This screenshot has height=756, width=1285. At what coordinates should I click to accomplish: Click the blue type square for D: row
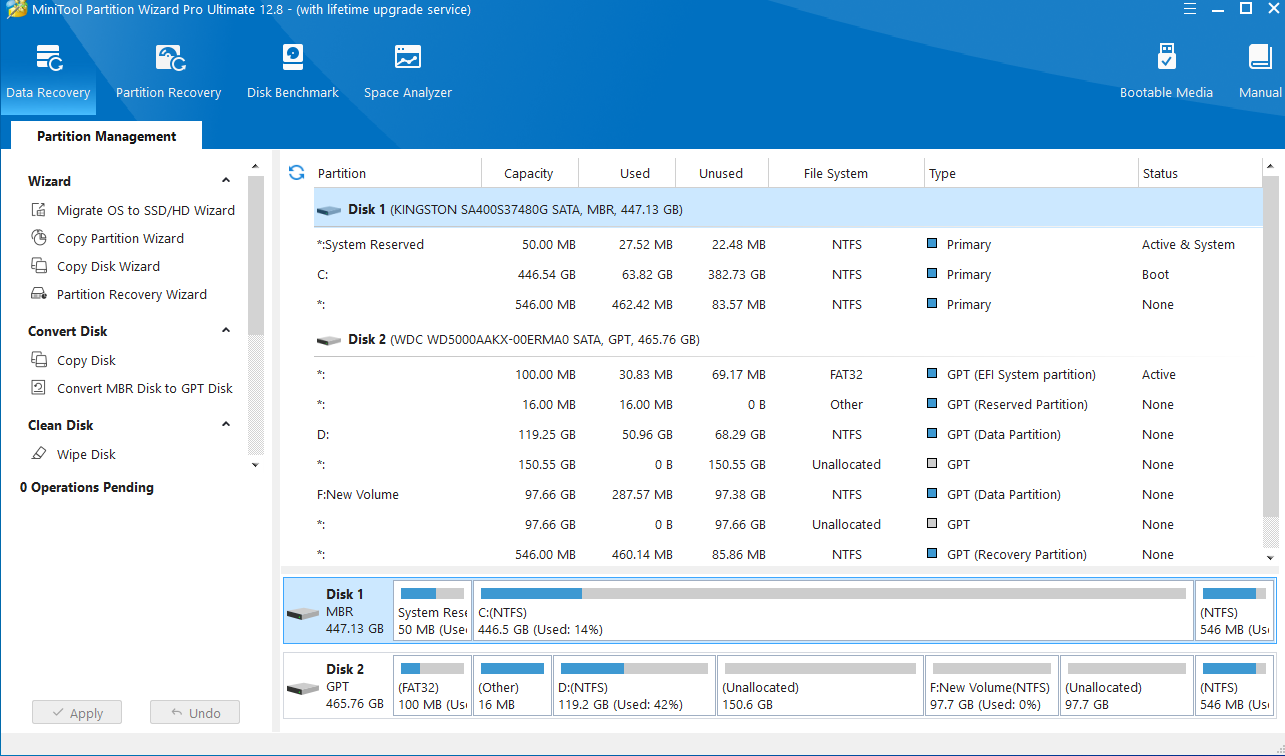point(932,434)
